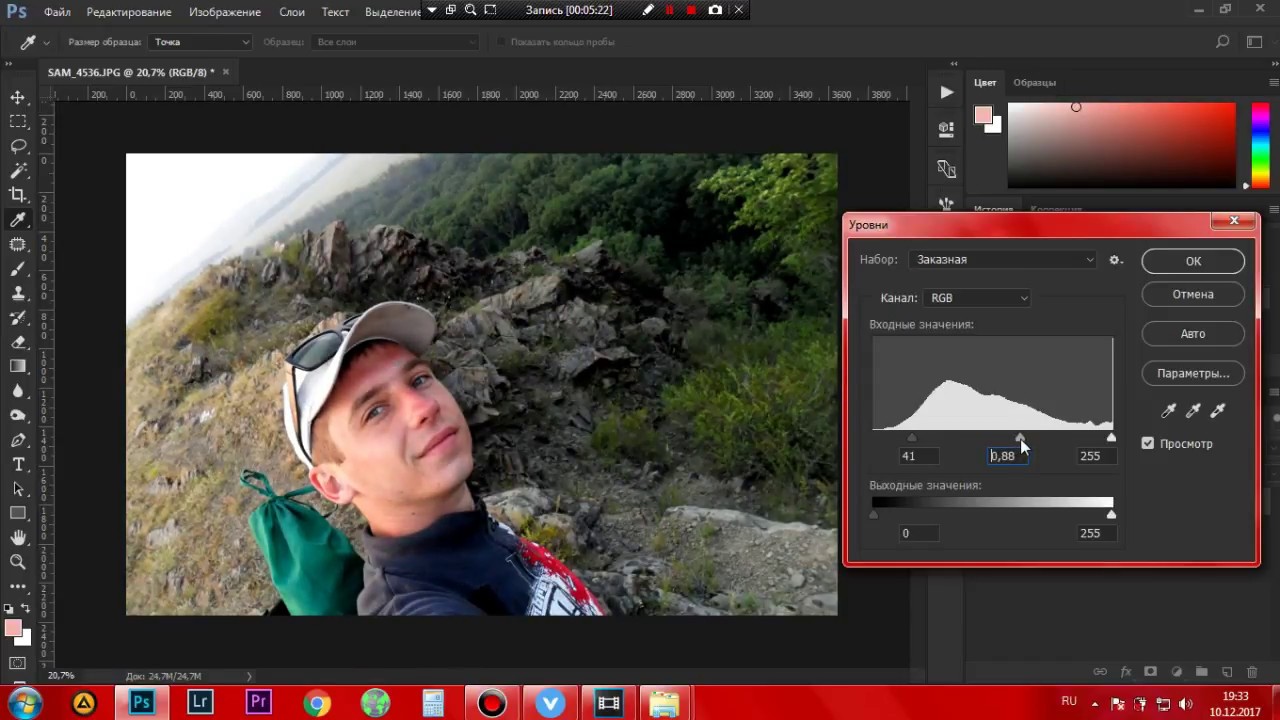The height and width of the screenshot is (720, 1280).
Task: Open the Редактирование menu
Action: pos(129,12)
